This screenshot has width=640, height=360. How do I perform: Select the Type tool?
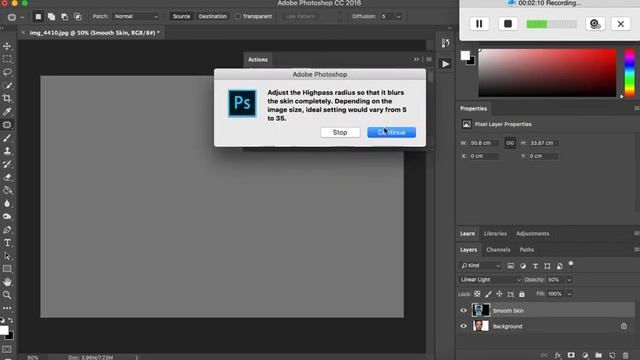pos(7,243)
